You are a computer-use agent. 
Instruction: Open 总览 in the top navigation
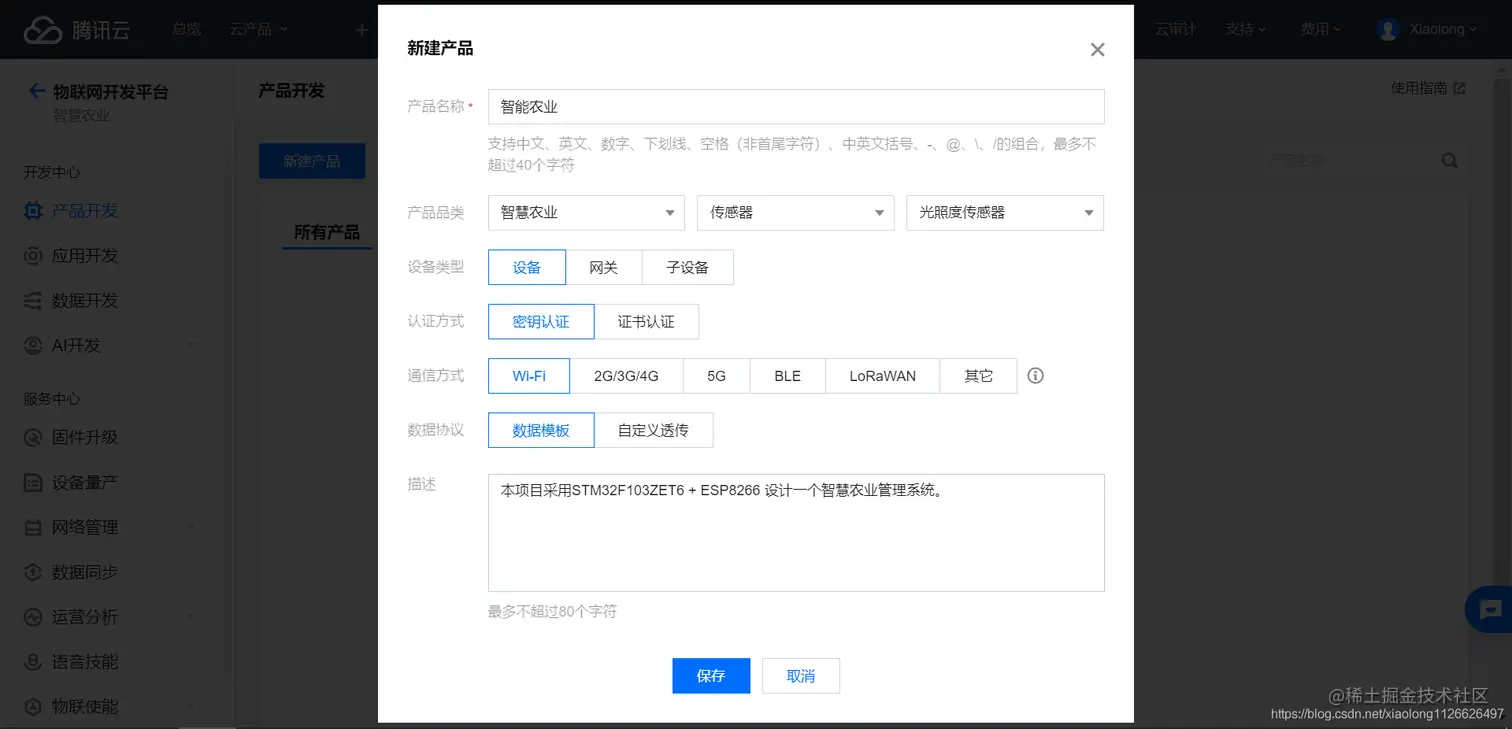point(186,30)
